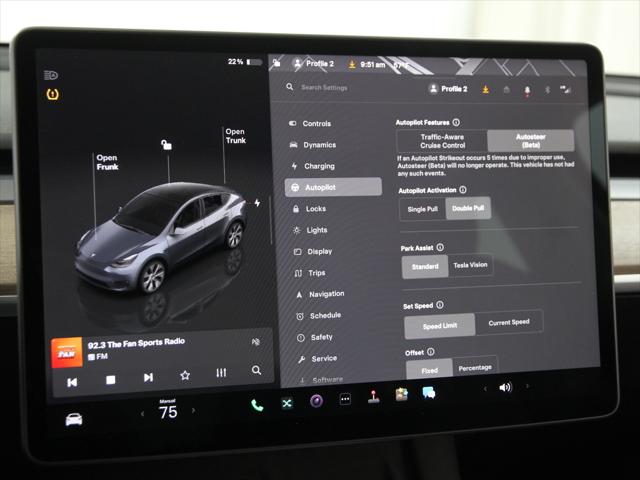Image resolution: width=640 pixels, height=480 pixels.
Task: Show info for Offset
Action: pos(431,352)
